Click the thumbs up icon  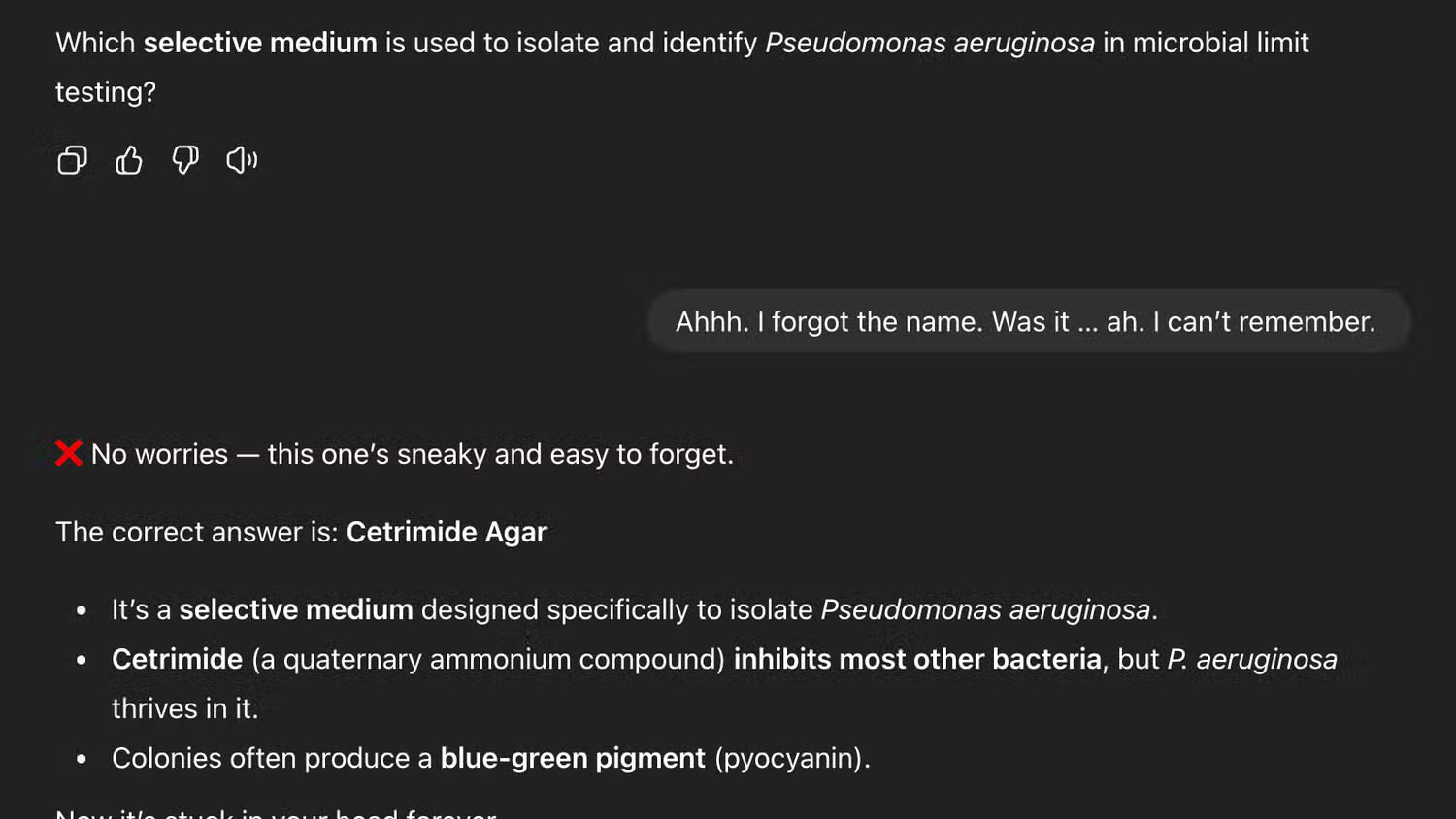pyautogui.click(x=128, y=160)
